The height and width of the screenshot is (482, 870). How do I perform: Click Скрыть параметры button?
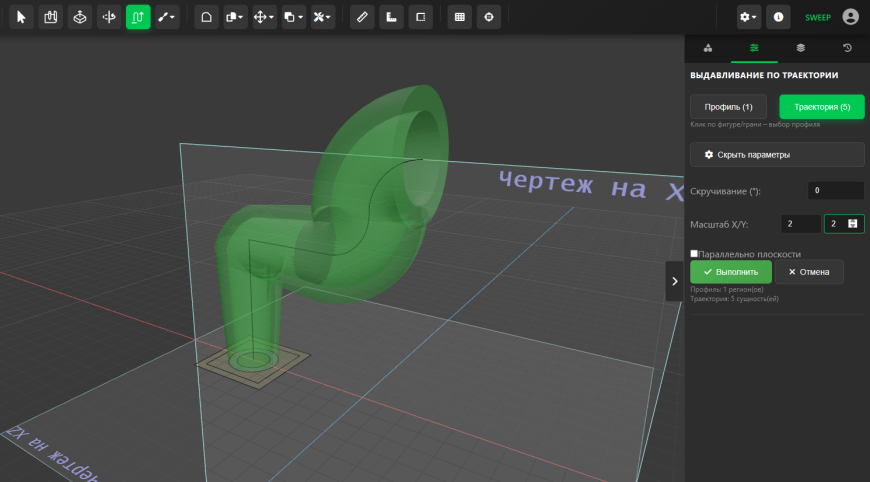tap(777, 155)
